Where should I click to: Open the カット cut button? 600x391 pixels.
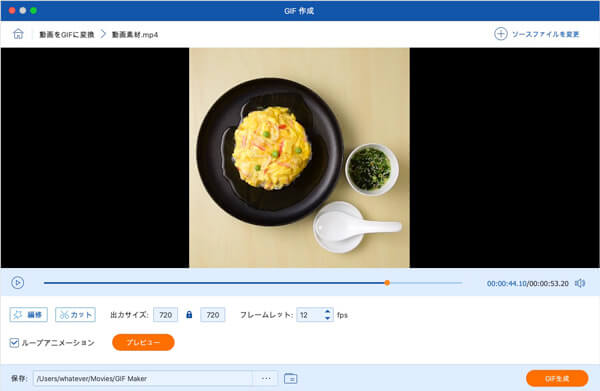(x=75, y=315)
